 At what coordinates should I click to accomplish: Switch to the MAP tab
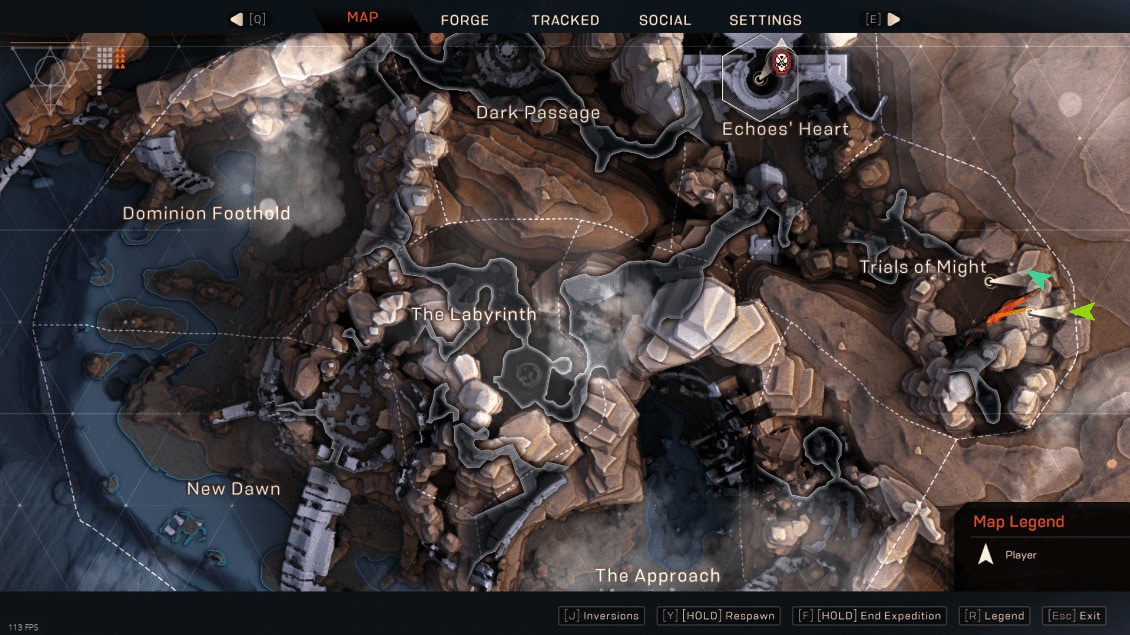point(362,17)
